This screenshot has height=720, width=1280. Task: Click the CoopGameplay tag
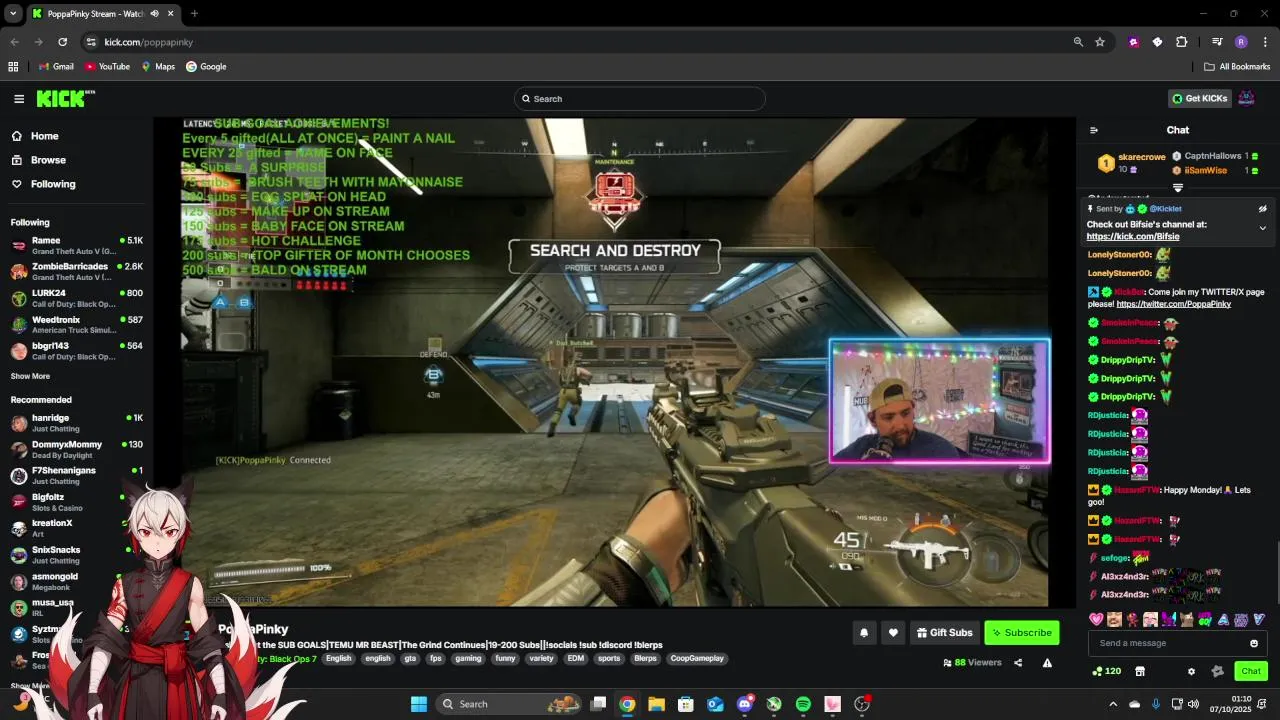pyautogui.click(x=697, y=659)
